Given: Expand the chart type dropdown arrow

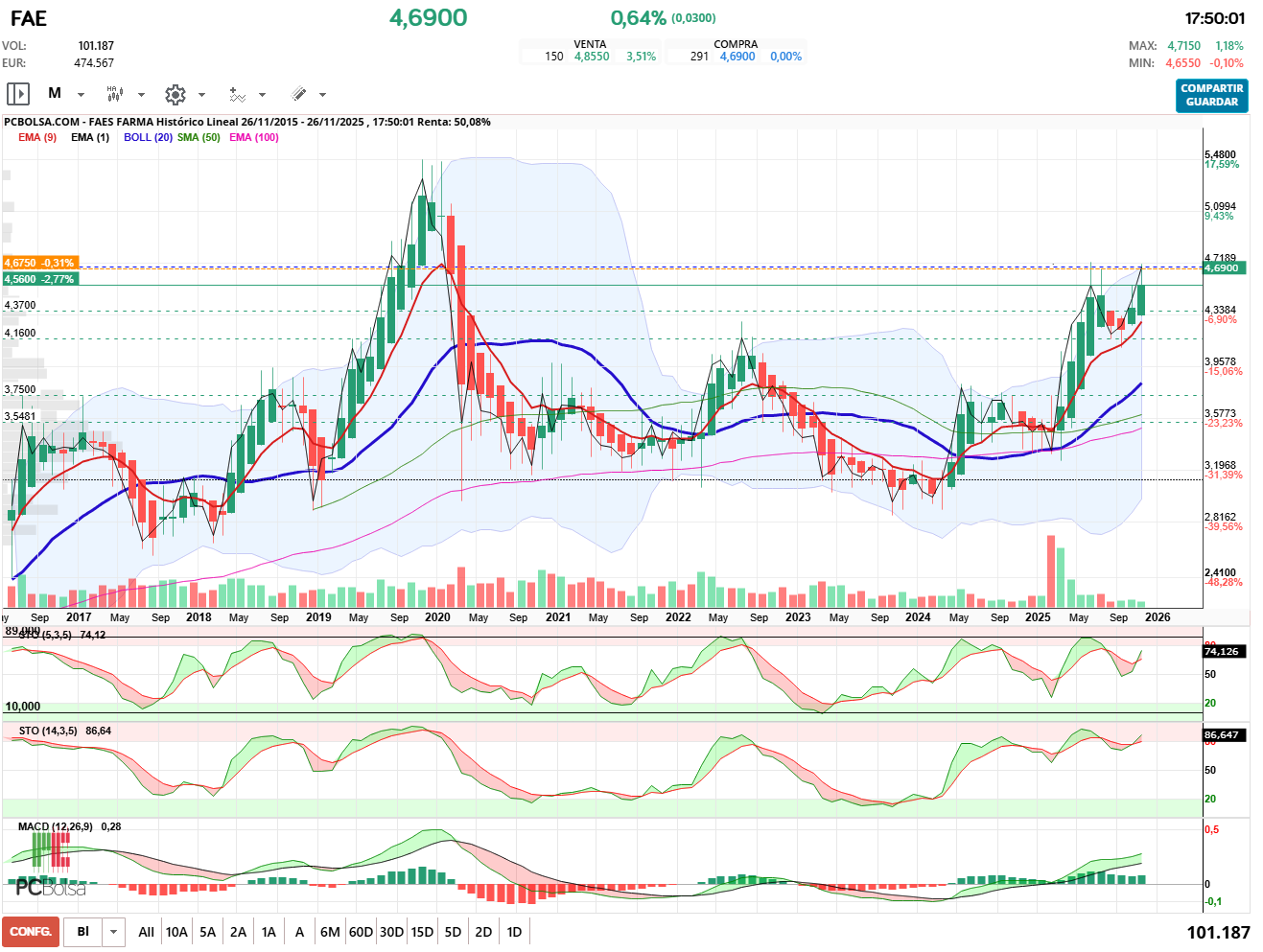Looking at the screenshot, I should point(141,95).
